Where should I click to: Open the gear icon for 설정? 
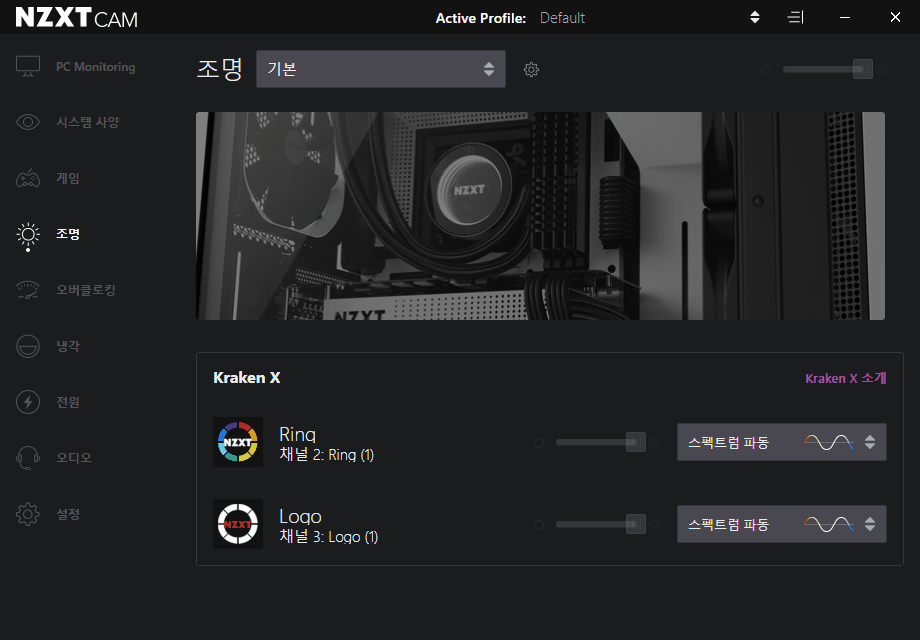(28, 514)
